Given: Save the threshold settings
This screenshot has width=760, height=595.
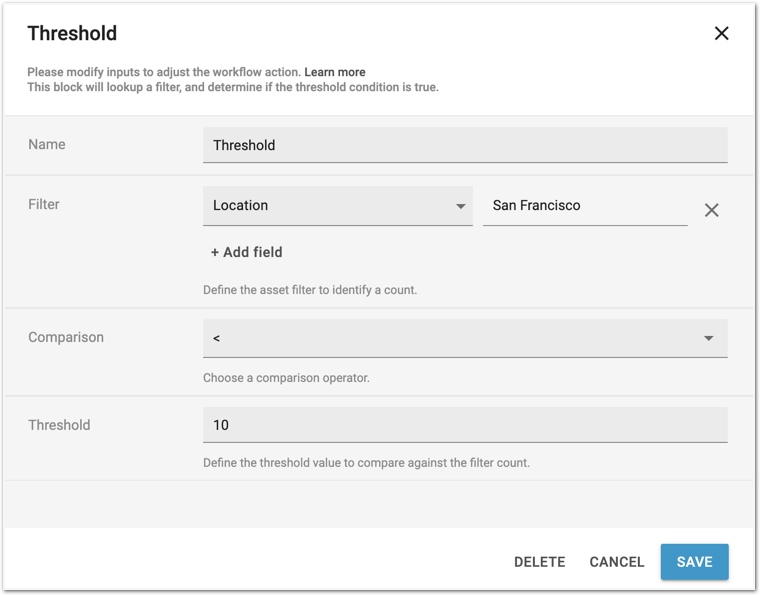Looking at the screenshot, I should point(694,562).
